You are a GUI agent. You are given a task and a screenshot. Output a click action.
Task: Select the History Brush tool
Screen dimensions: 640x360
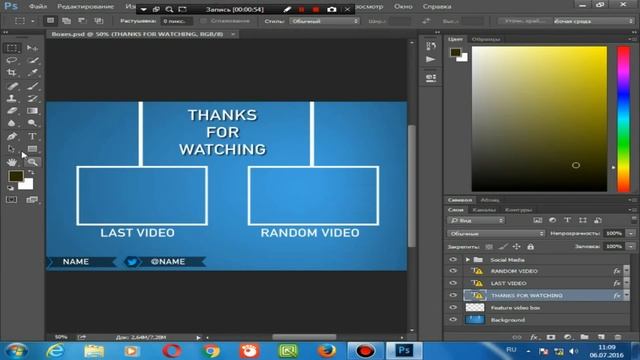[32, 98]
